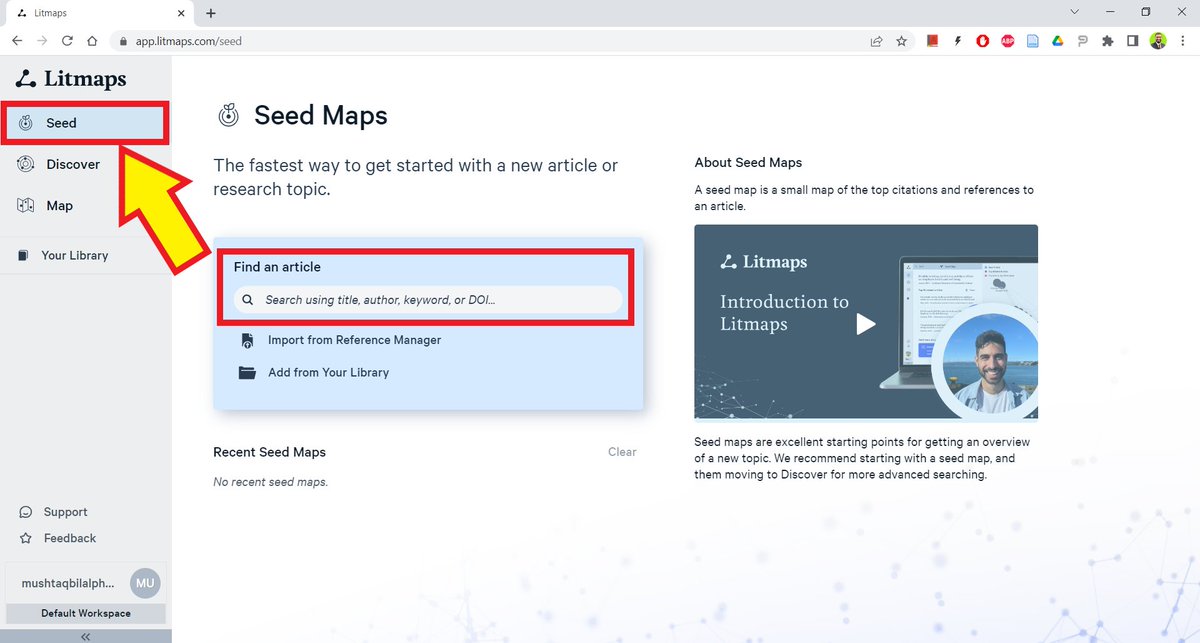Open Your Library from the sidebar
The width and height of the screenshot is (1200, 643).
(x=24, y=255)
